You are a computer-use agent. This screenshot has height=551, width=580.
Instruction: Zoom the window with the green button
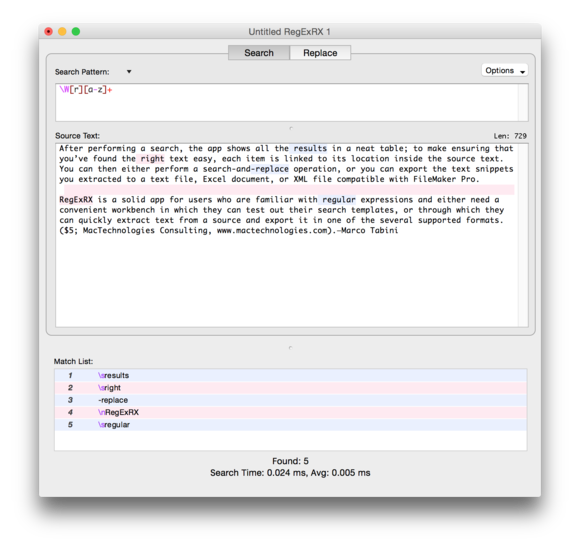pos(76,31)
